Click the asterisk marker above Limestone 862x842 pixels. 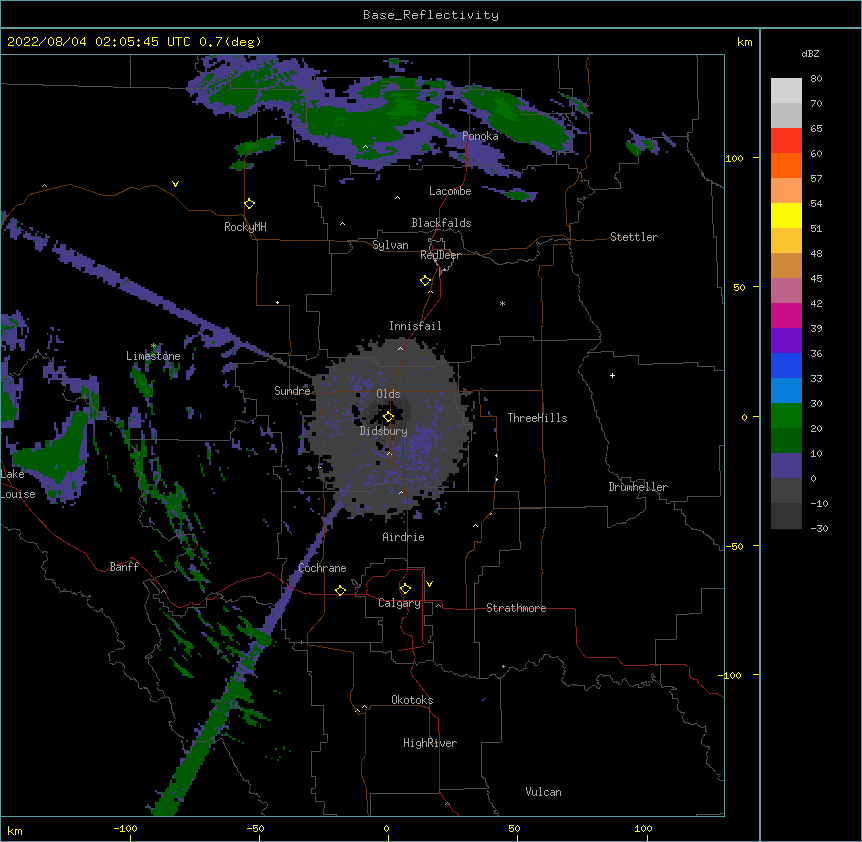pos(154,346)
